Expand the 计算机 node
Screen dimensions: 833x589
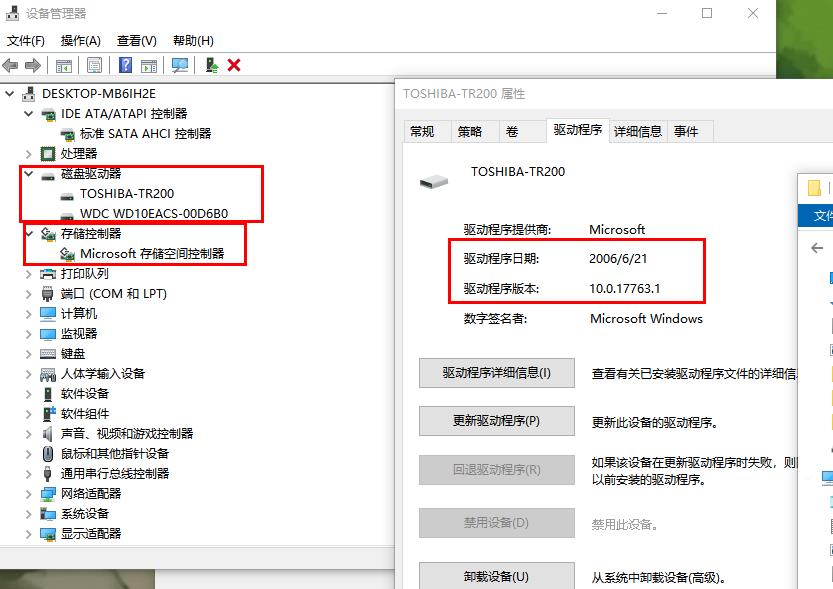pos(29,314)
